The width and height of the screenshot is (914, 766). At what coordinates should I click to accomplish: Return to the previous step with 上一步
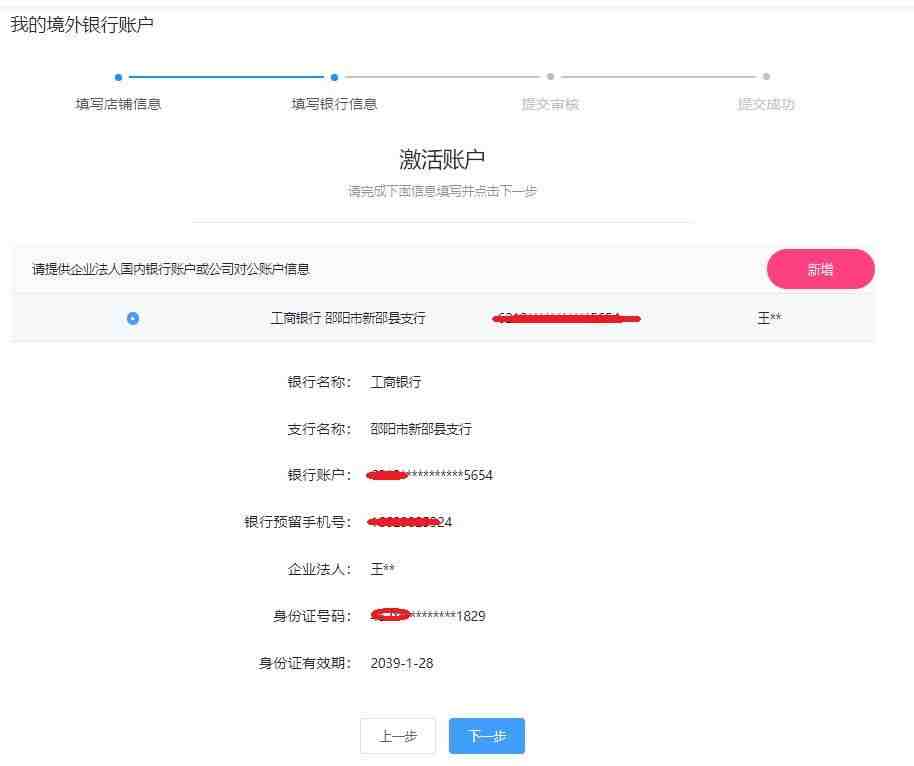[398, 736]
